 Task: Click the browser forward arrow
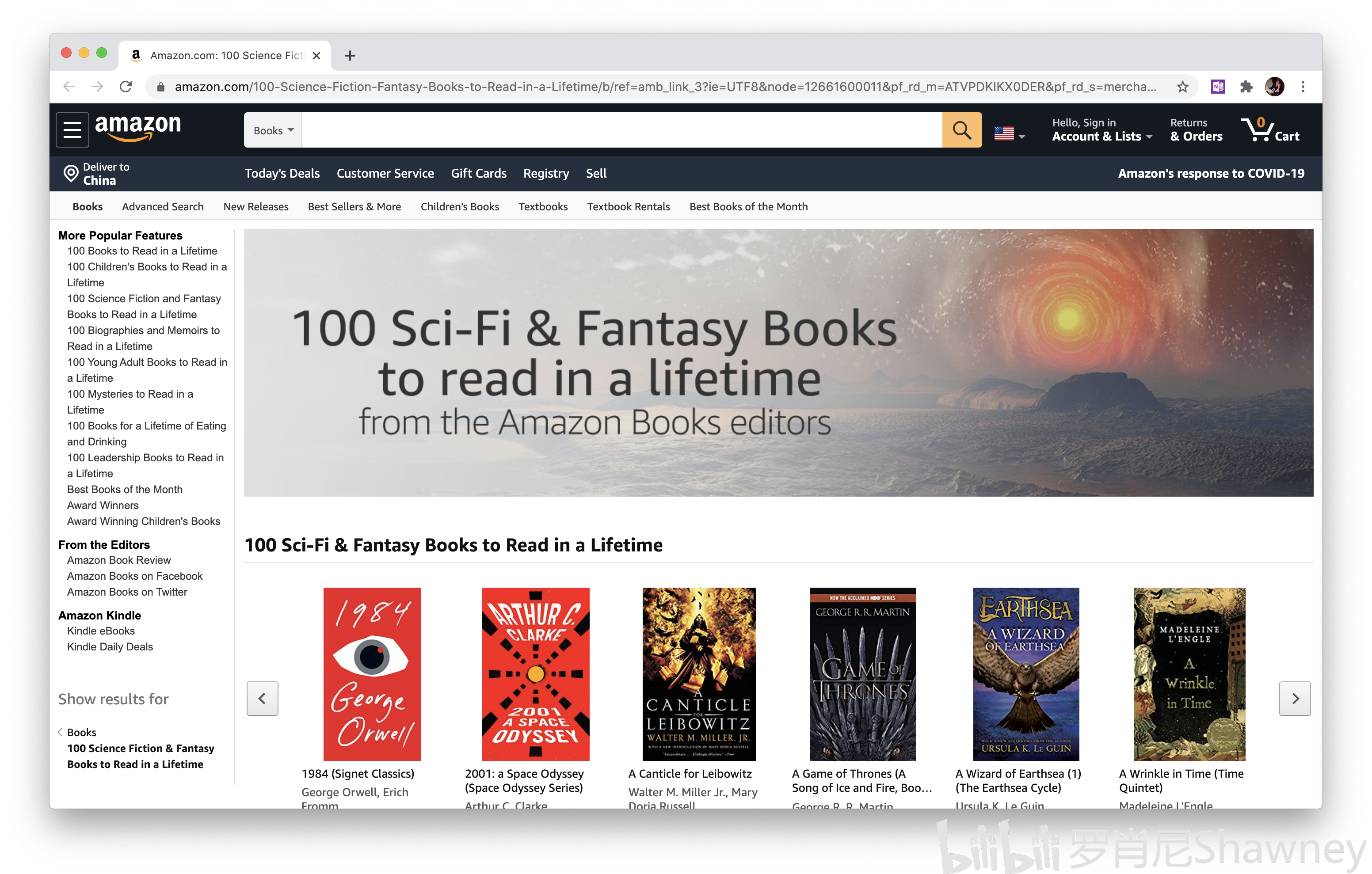[97, 87]
